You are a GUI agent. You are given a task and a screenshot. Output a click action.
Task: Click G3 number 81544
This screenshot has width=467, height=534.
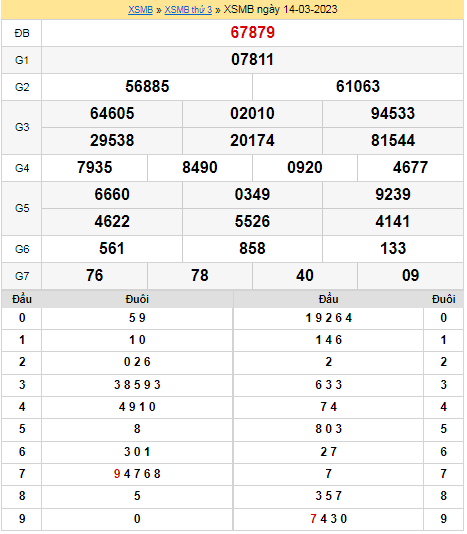[x=393, y=140]
